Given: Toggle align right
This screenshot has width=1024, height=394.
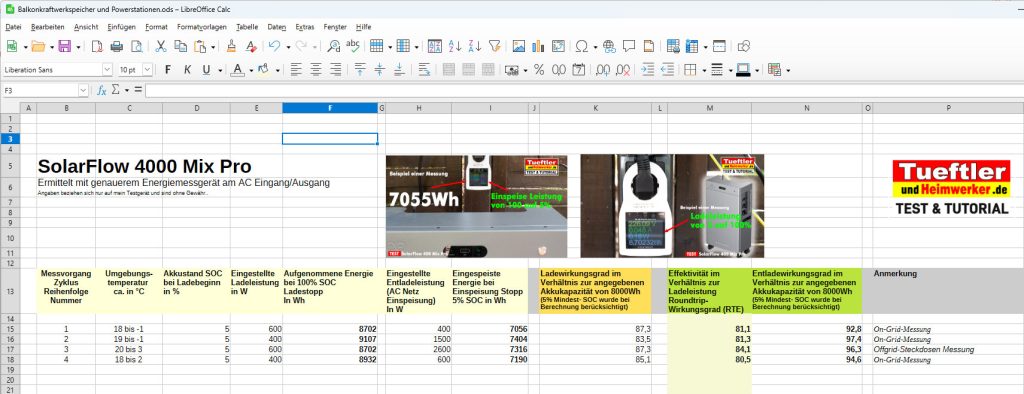Looking at the screenshot, I should pyautogui.click(x=335, y=70).
